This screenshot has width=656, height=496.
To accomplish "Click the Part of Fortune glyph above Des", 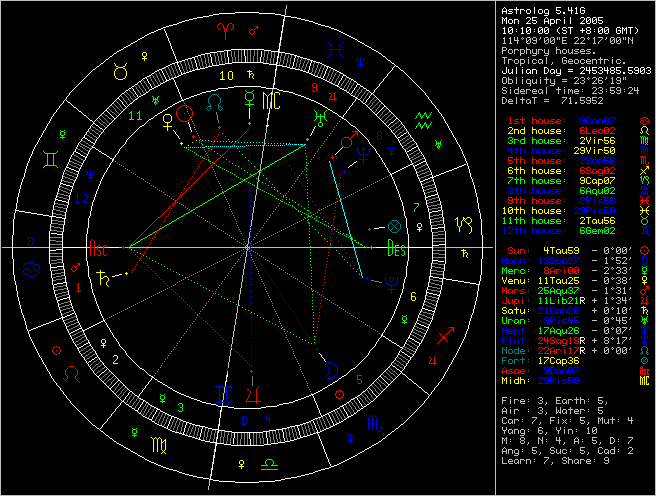I will pos(392,226).
